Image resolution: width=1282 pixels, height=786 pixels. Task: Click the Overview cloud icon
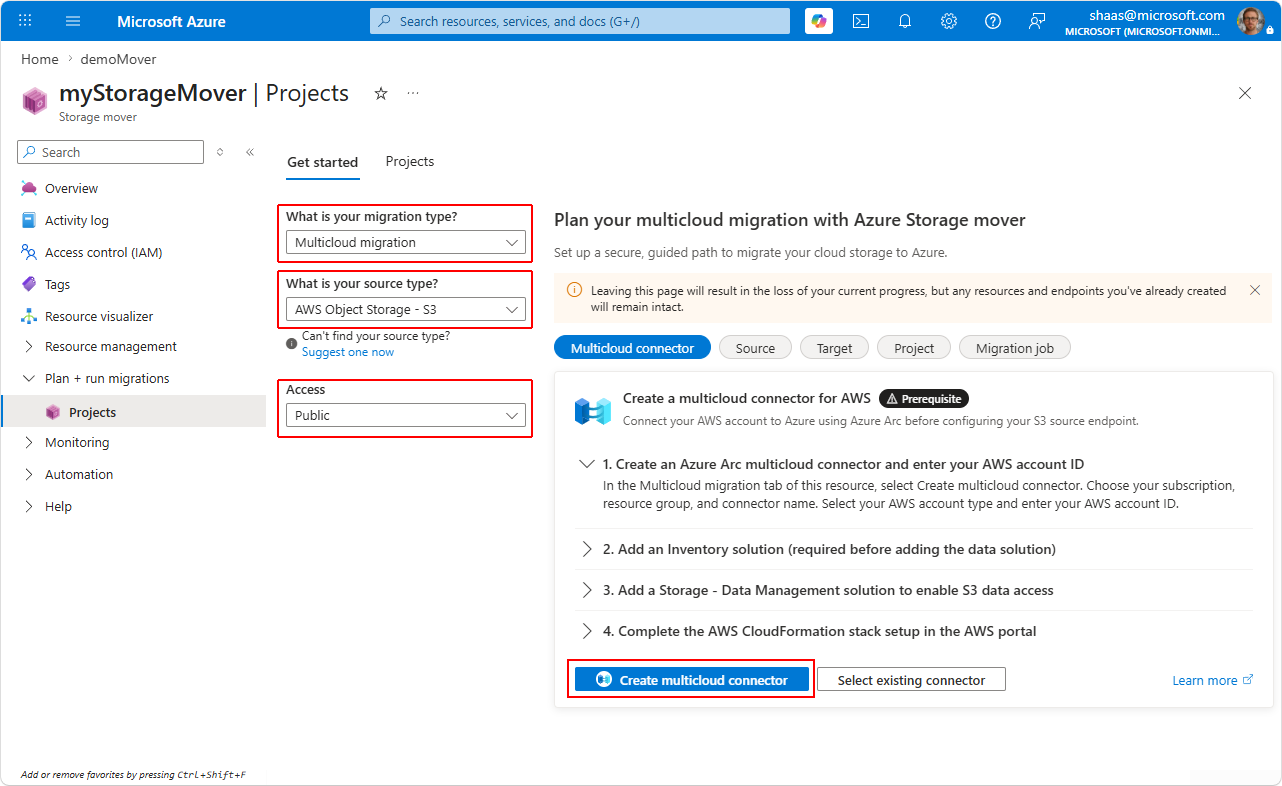[29, 188]
